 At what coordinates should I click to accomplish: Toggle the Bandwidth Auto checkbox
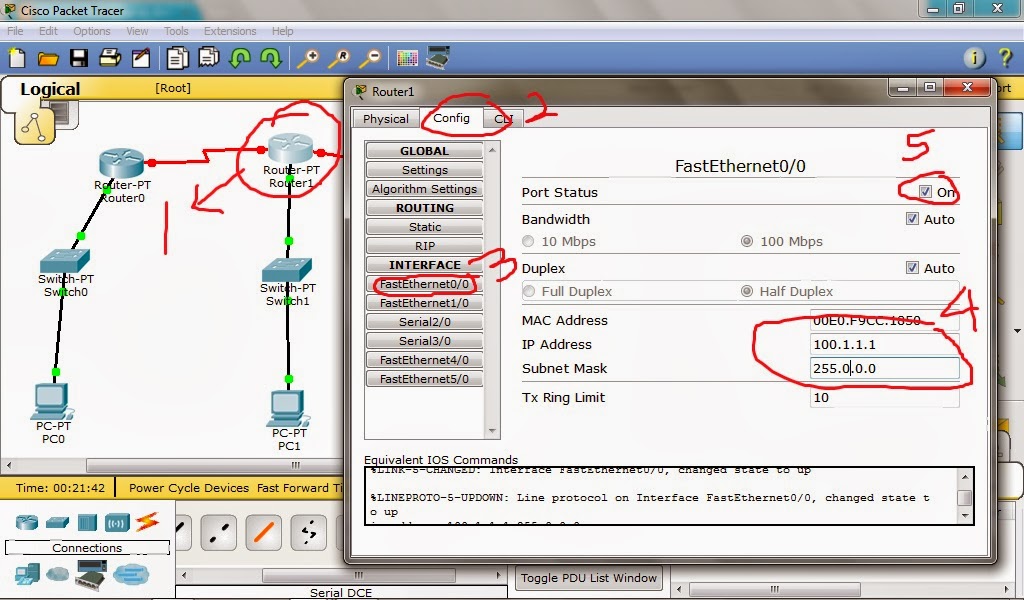tap(912, 219)
